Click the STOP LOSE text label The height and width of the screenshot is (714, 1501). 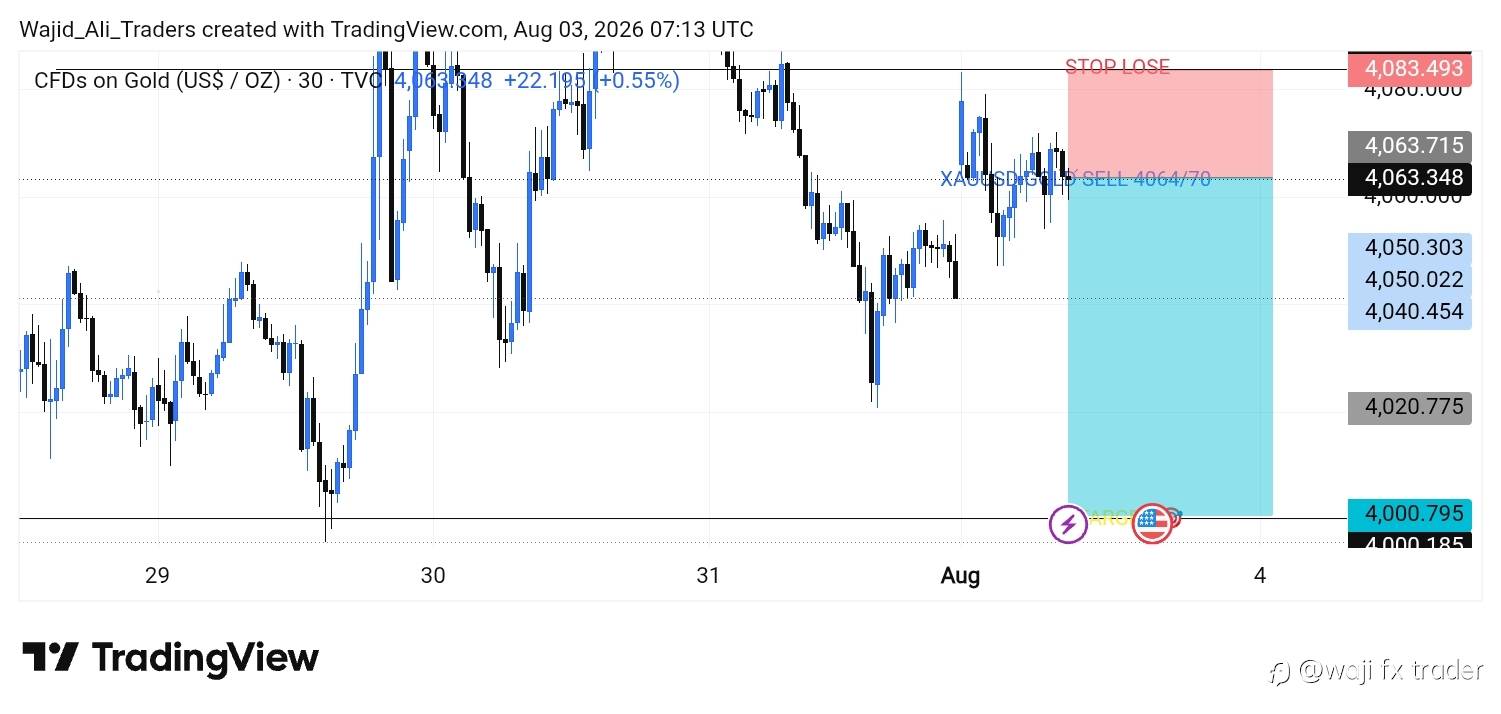click(1117, 67)
